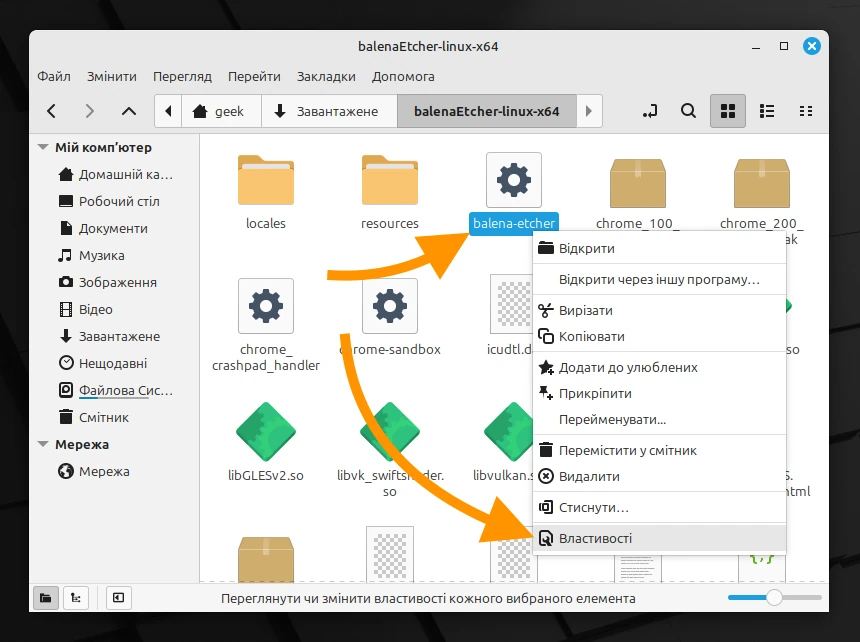This screenshot has width=860, height=642.
Task: Select the libvulkan.so library icon
Action: pos(508,431)
